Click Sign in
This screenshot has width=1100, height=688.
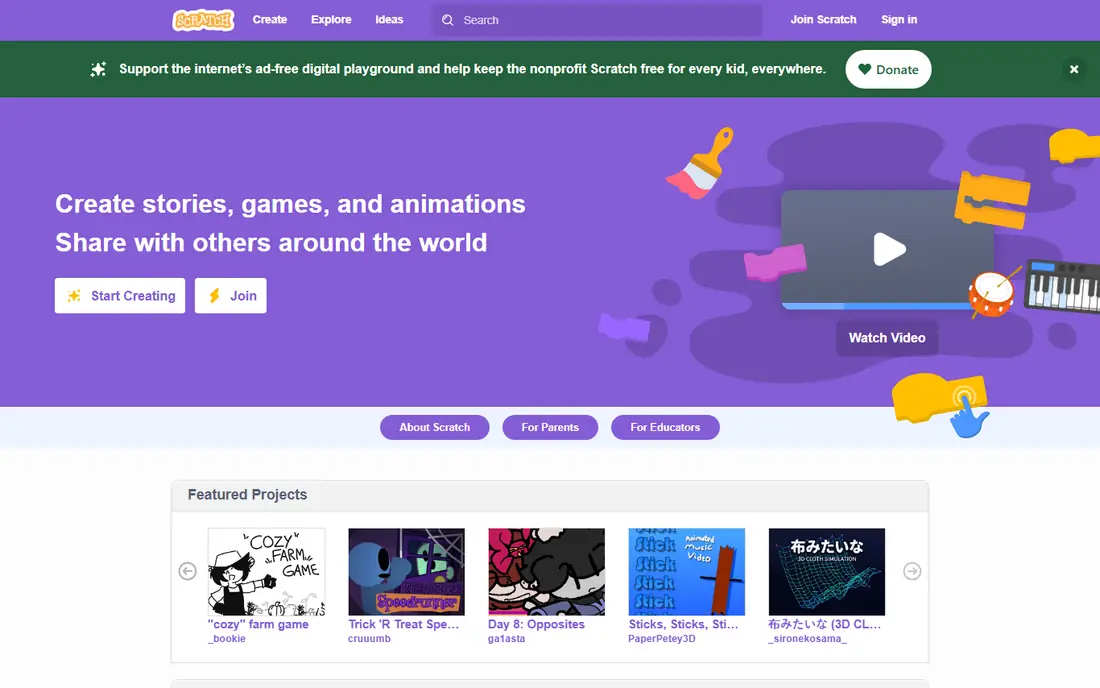click(x=899, y=20)
